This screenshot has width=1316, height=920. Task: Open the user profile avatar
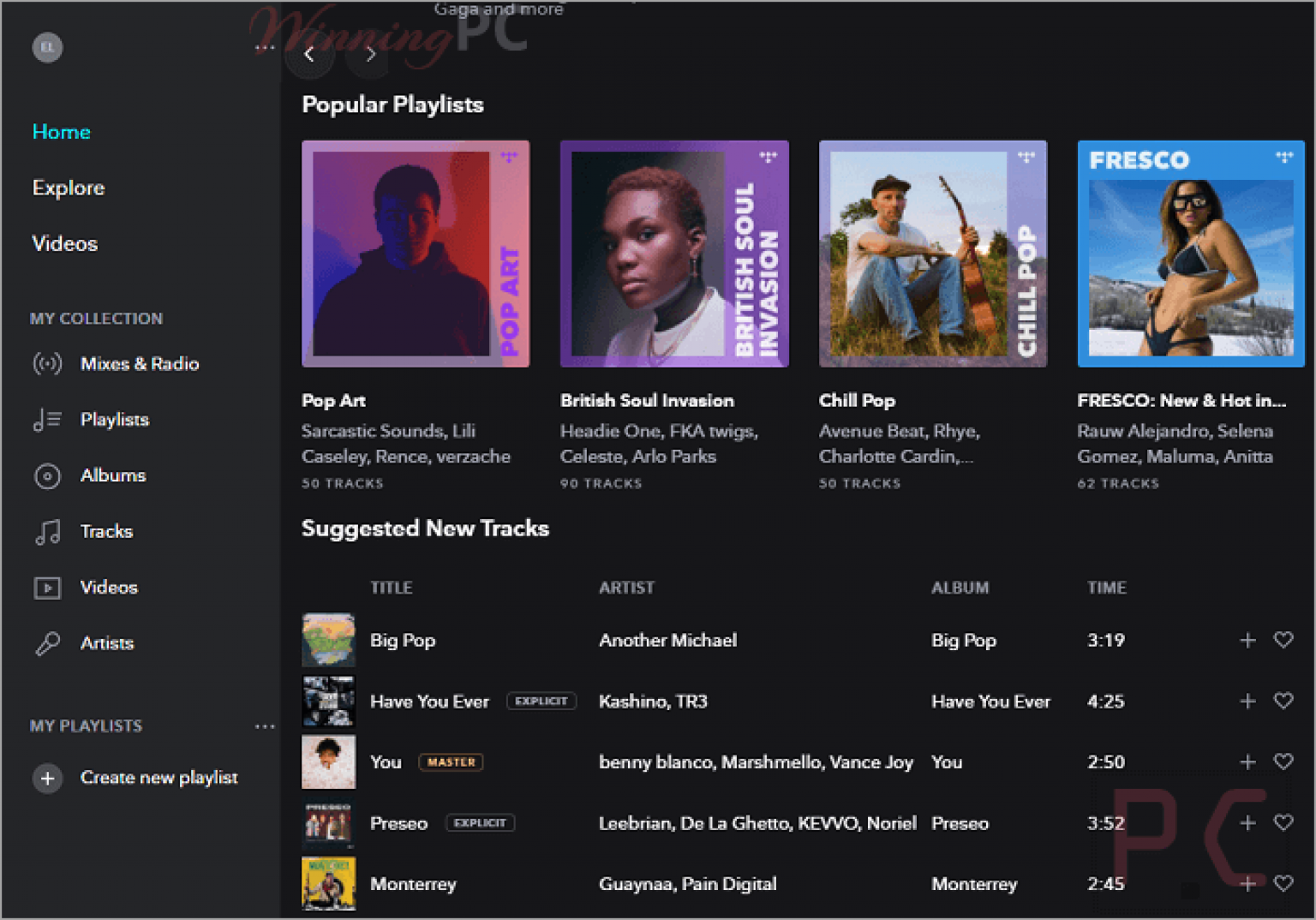[x=48, y=47]
